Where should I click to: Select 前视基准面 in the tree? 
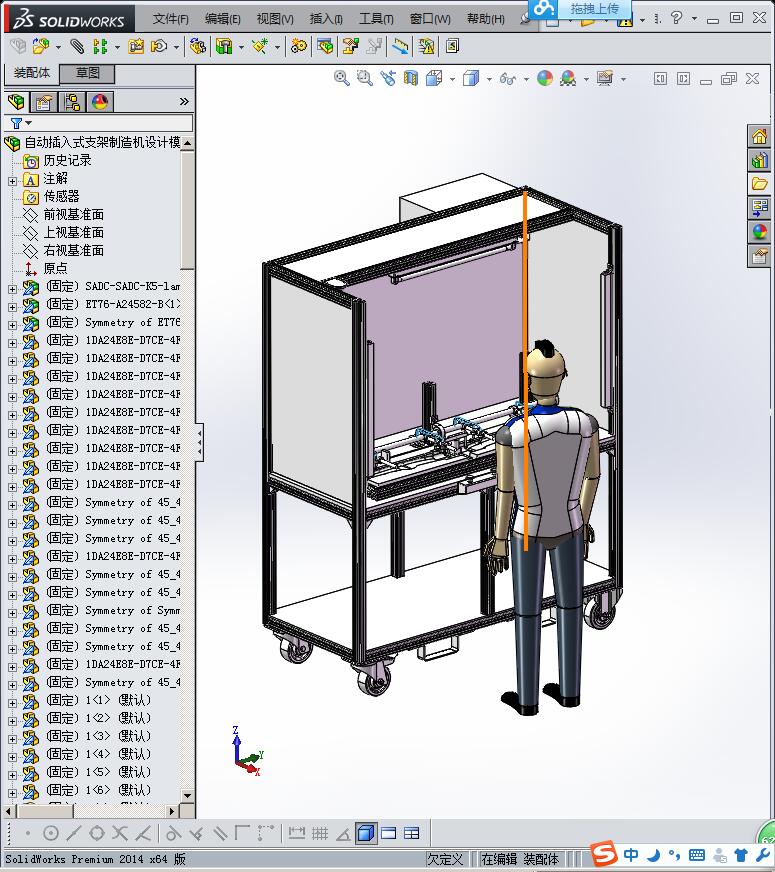[x=74, y=214]
